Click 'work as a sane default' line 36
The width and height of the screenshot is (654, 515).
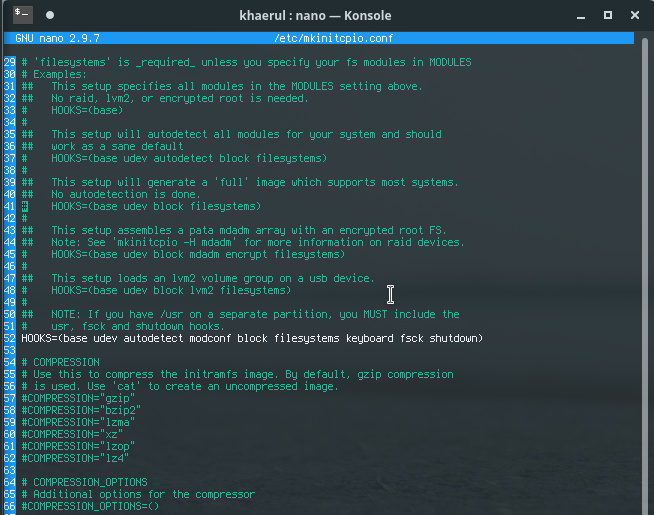pyautogui.click(x=117, y=146)
